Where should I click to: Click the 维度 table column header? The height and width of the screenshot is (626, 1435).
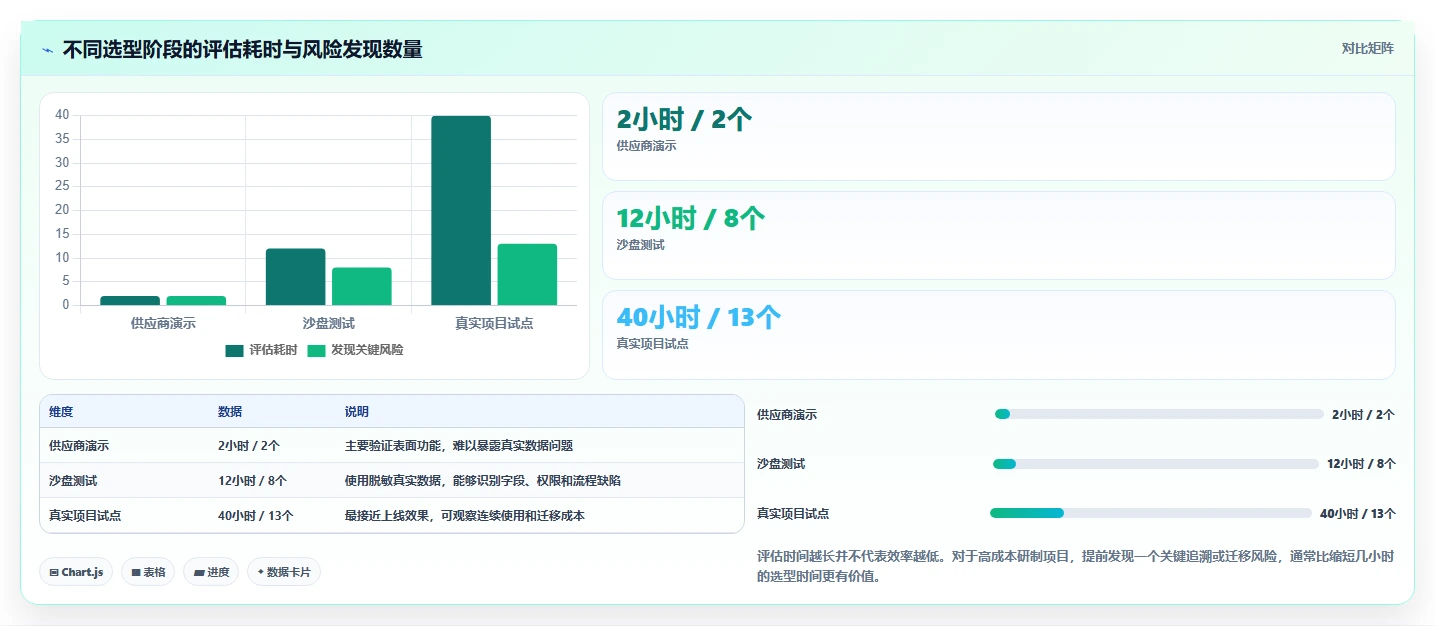61,412
